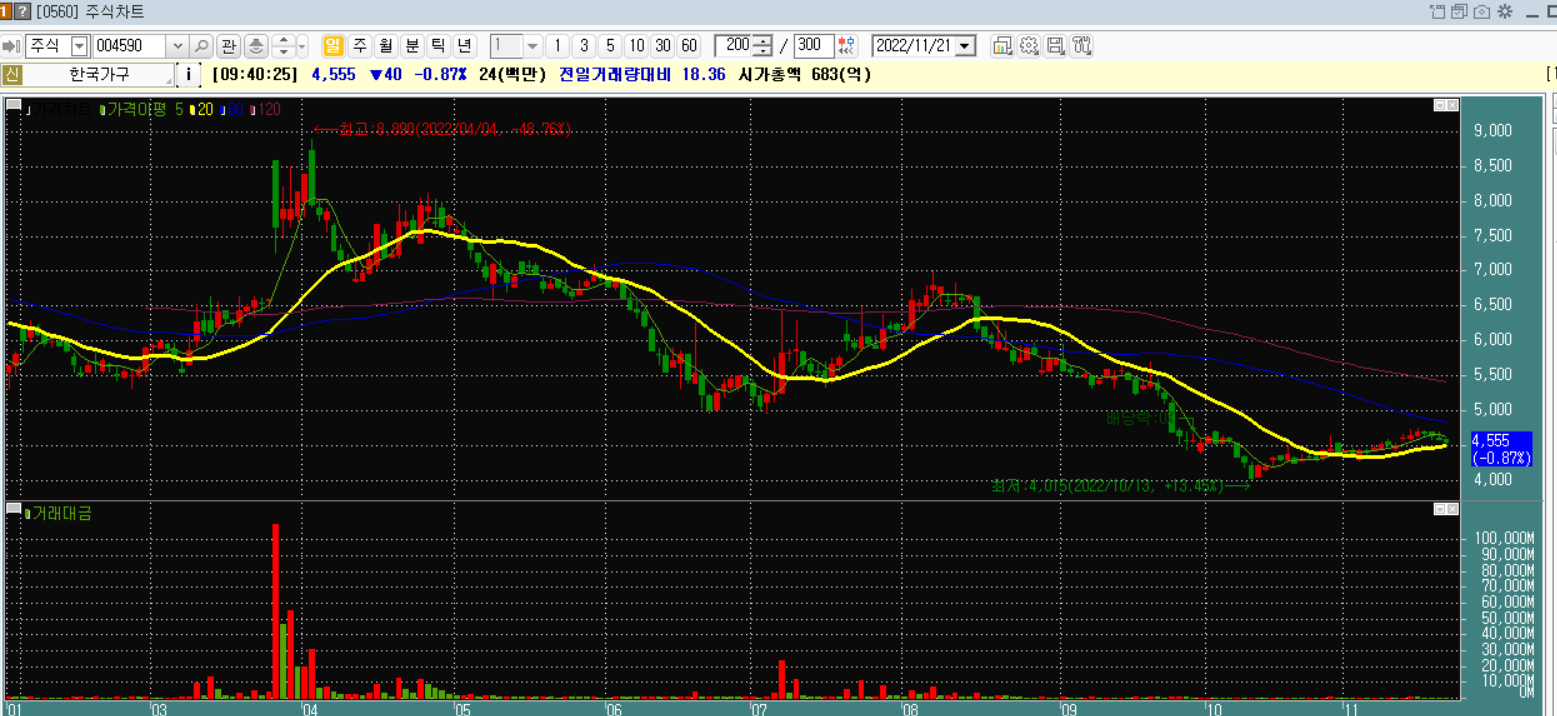Click the i stock info button
The image size is (1557, 716).
point(188,75)
